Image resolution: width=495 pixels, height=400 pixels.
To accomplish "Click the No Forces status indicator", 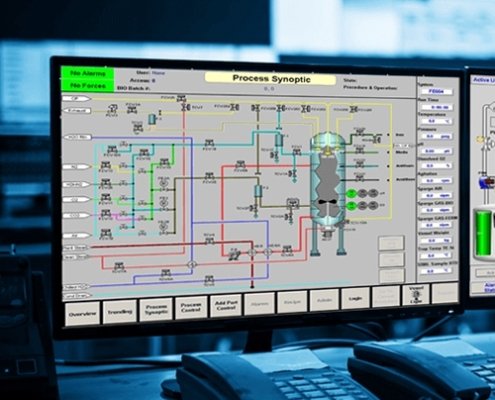I will [x=88, y=86].
